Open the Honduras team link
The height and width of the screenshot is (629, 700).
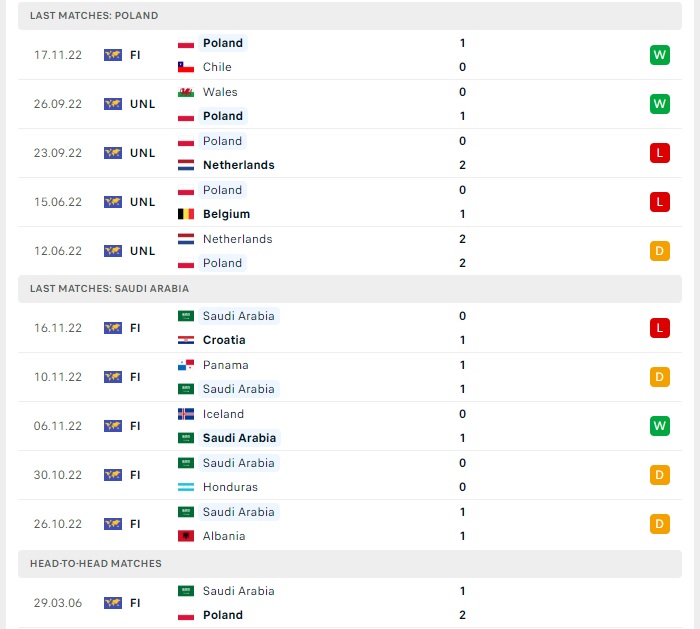pyautogui.click(x=230, y=487)
